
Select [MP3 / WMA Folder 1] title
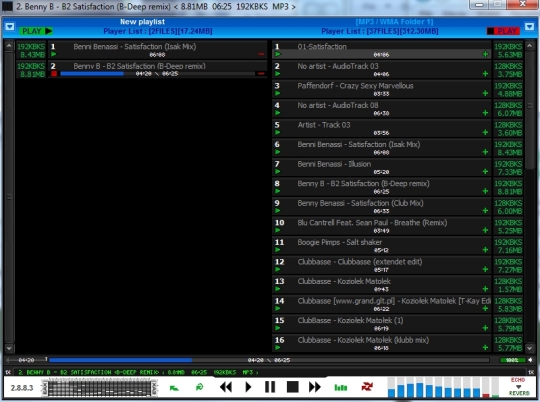coord(395,22)
